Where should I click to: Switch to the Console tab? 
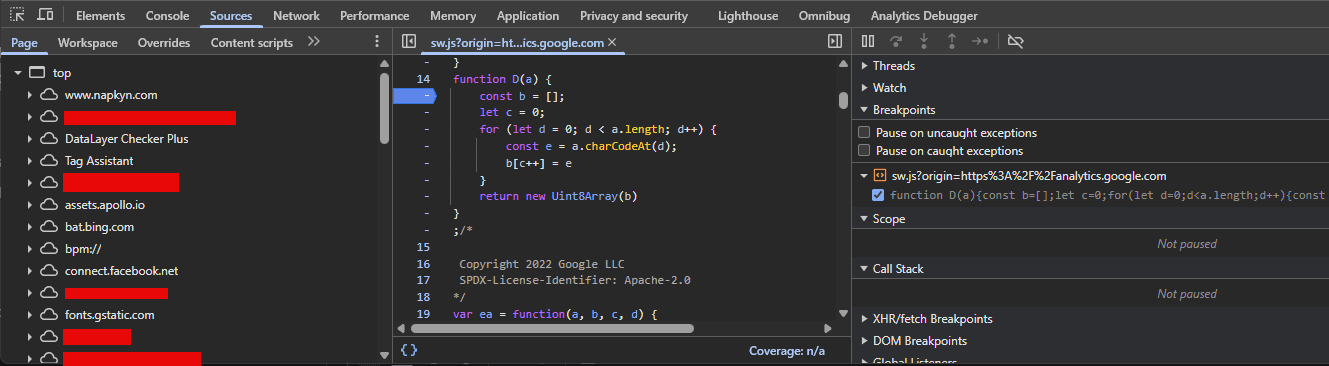167,16
